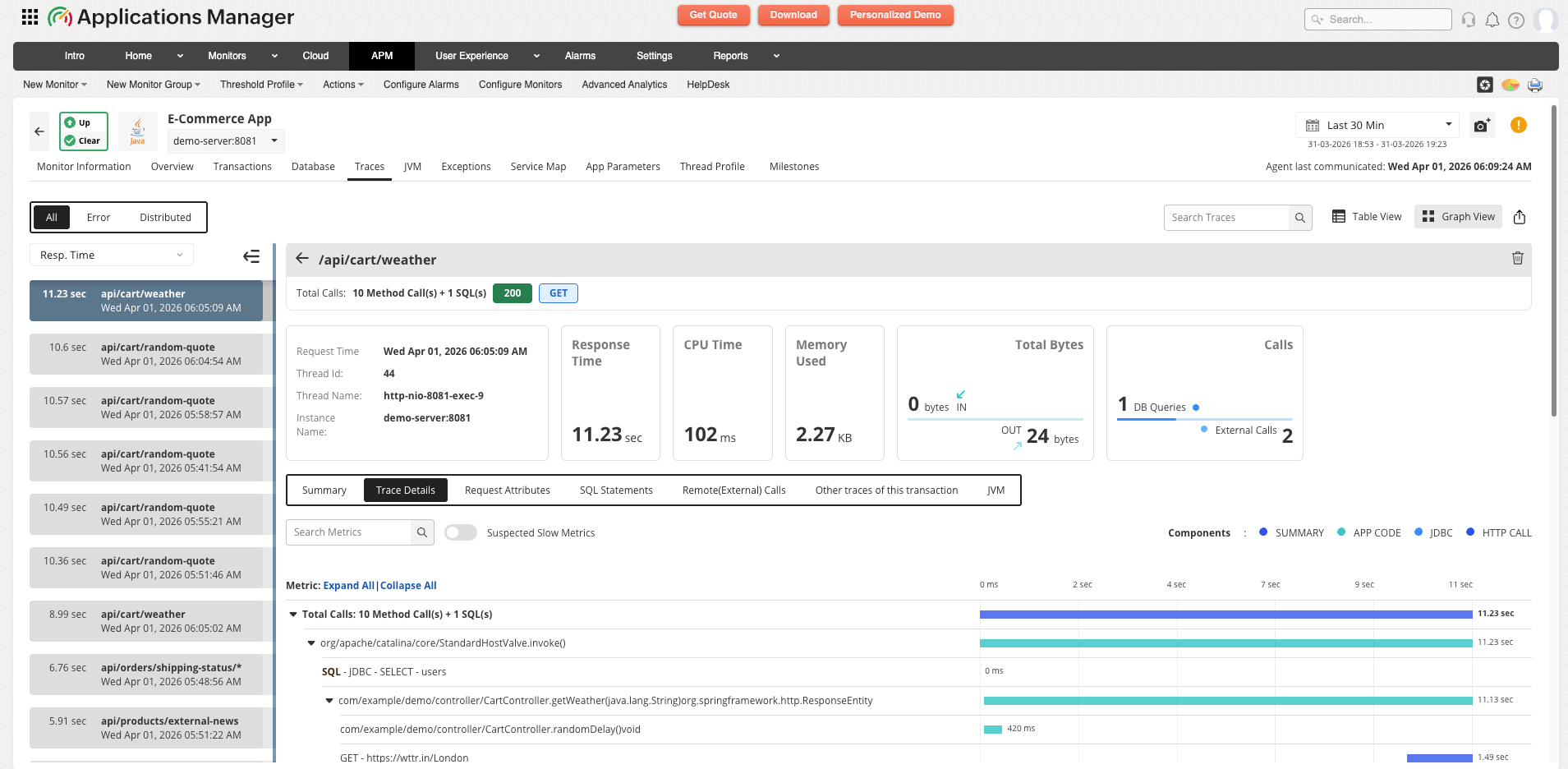This screenshot has height=769, width=1568.
Task: Click the Expand All link
Action: pos(348,586)
